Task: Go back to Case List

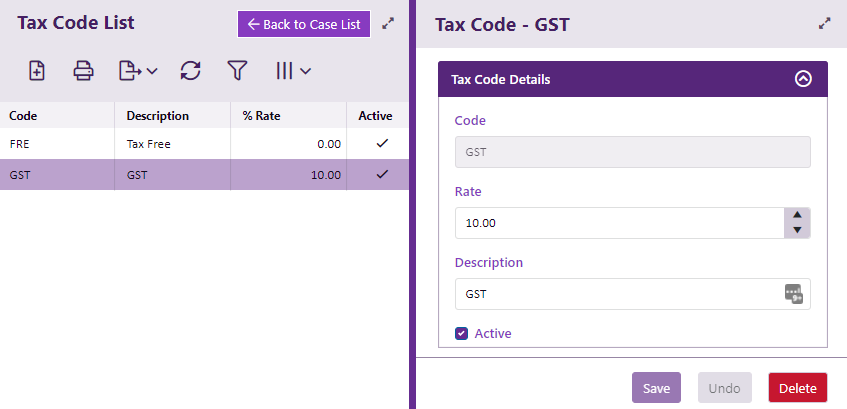Action: click(x=304, y=24)
